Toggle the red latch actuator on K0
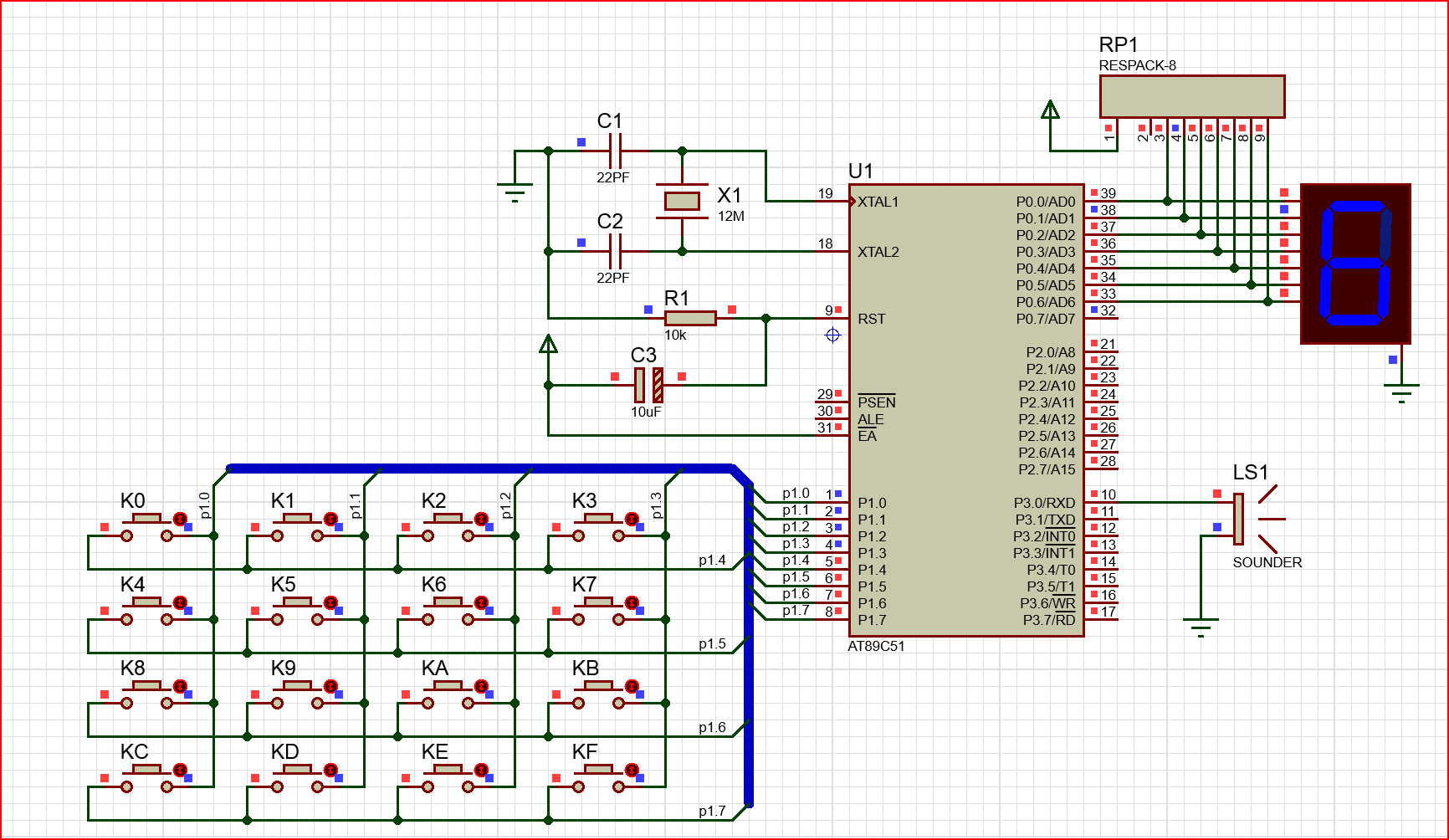Screen dimensions: 1449x840 180,519
